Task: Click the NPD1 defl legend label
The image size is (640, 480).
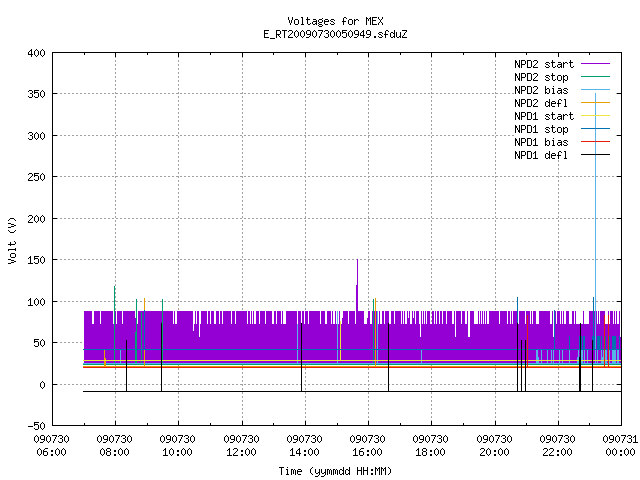Action: point(541,156)
